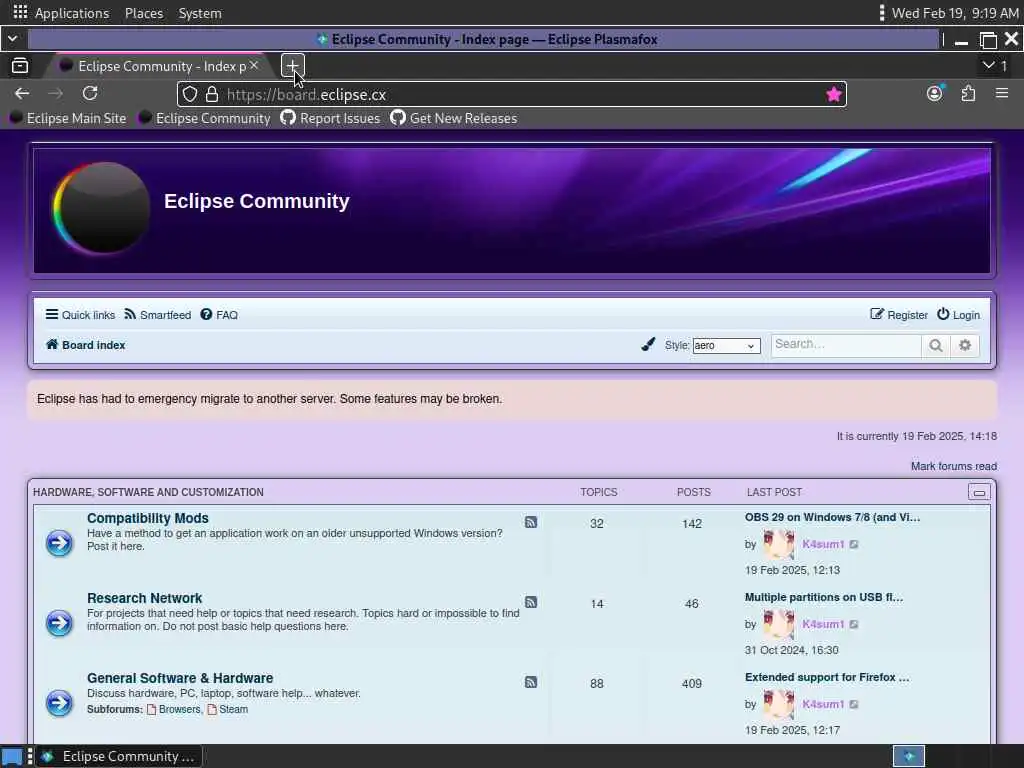Open last post OBS 29 on Windows 7/8
This screenshot has height=768, width=1024.
(x=832, y=517)
